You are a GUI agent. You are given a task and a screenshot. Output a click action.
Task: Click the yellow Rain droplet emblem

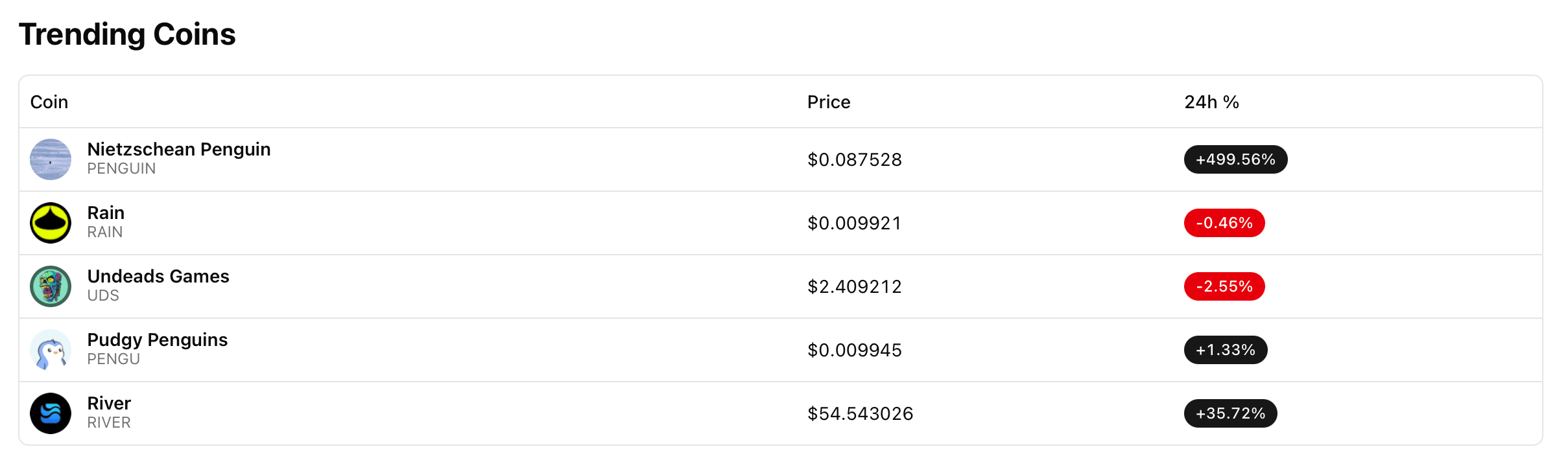50,222
